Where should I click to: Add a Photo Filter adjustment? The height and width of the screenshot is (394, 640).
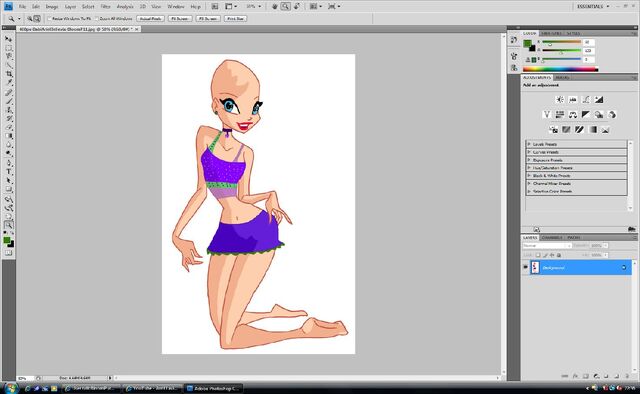pyautogui.click(x=599, y=115)
